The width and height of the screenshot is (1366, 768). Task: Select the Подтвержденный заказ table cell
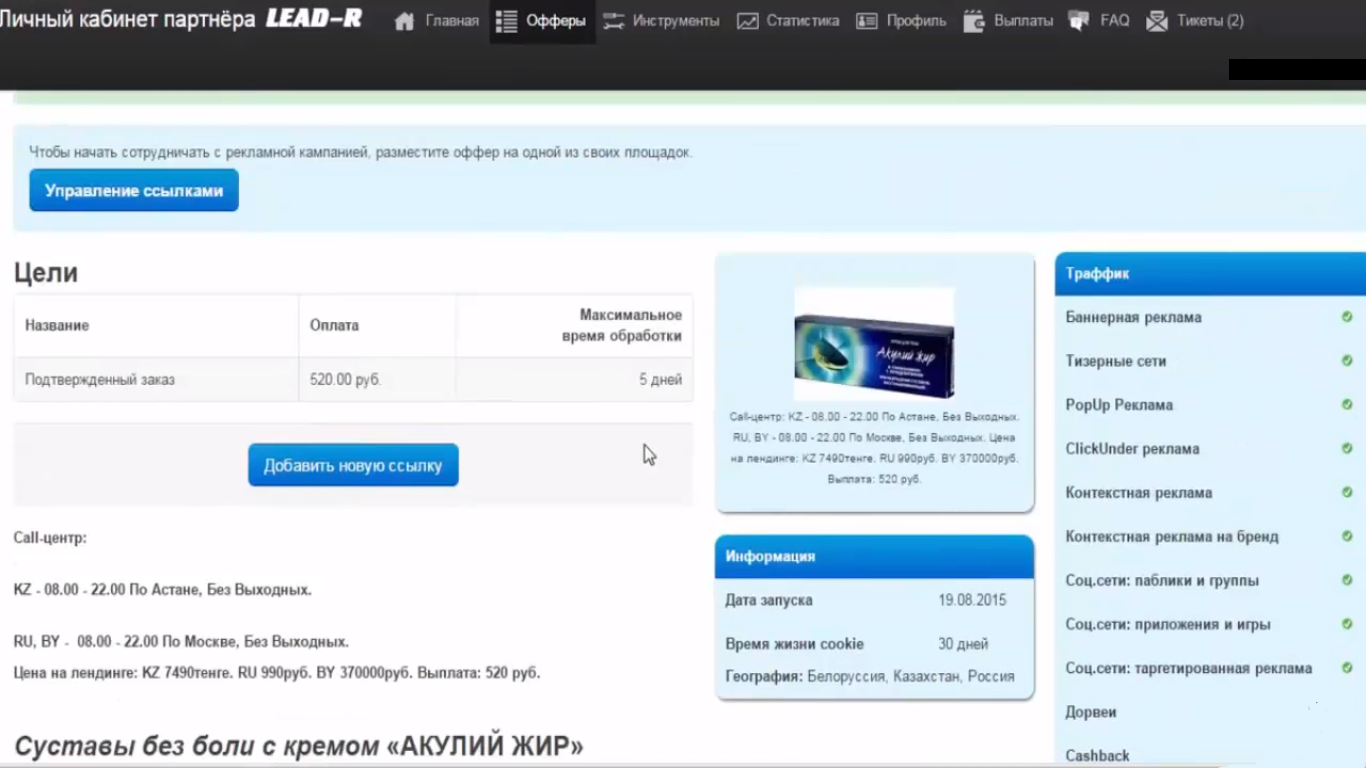pyautogui.click(x=156, y=380)
